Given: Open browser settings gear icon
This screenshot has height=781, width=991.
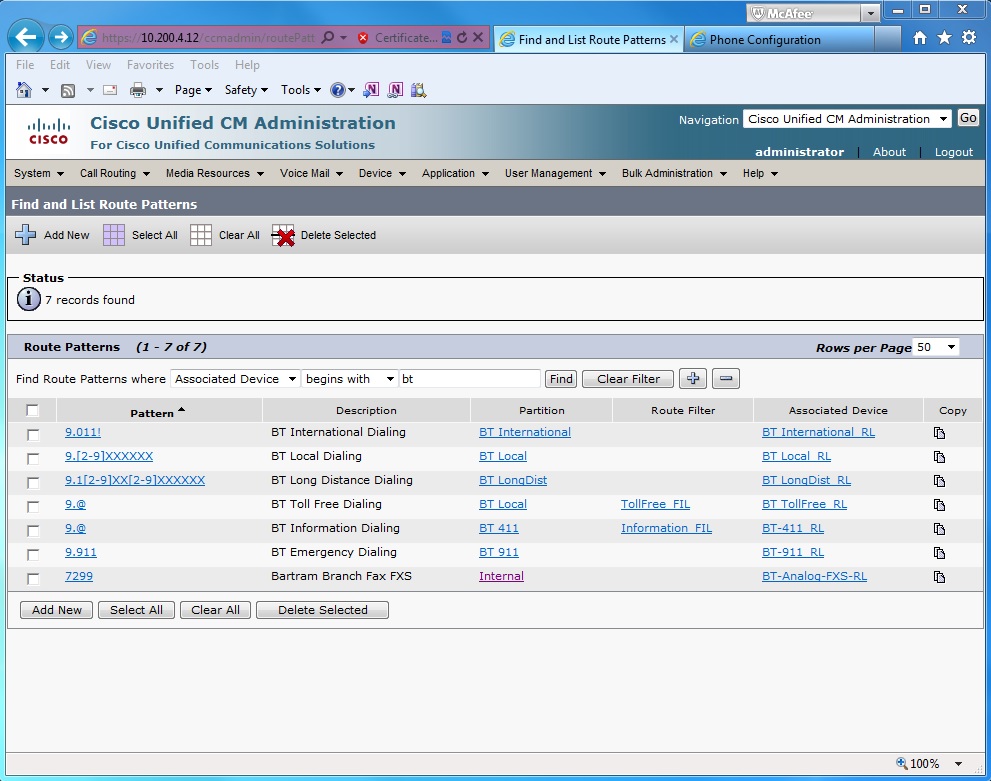Looking at the screenshot, I should pyautogui.click(x=969, y=38).
